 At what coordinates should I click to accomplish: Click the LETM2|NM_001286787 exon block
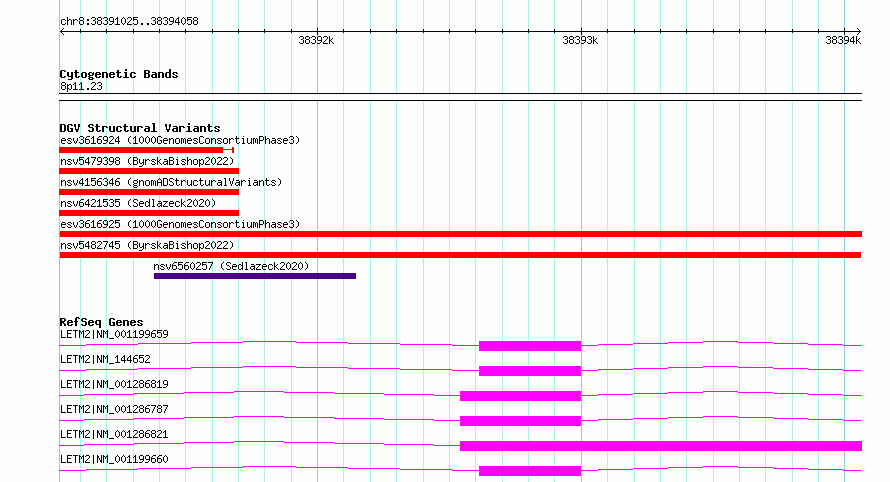(520, 421)
